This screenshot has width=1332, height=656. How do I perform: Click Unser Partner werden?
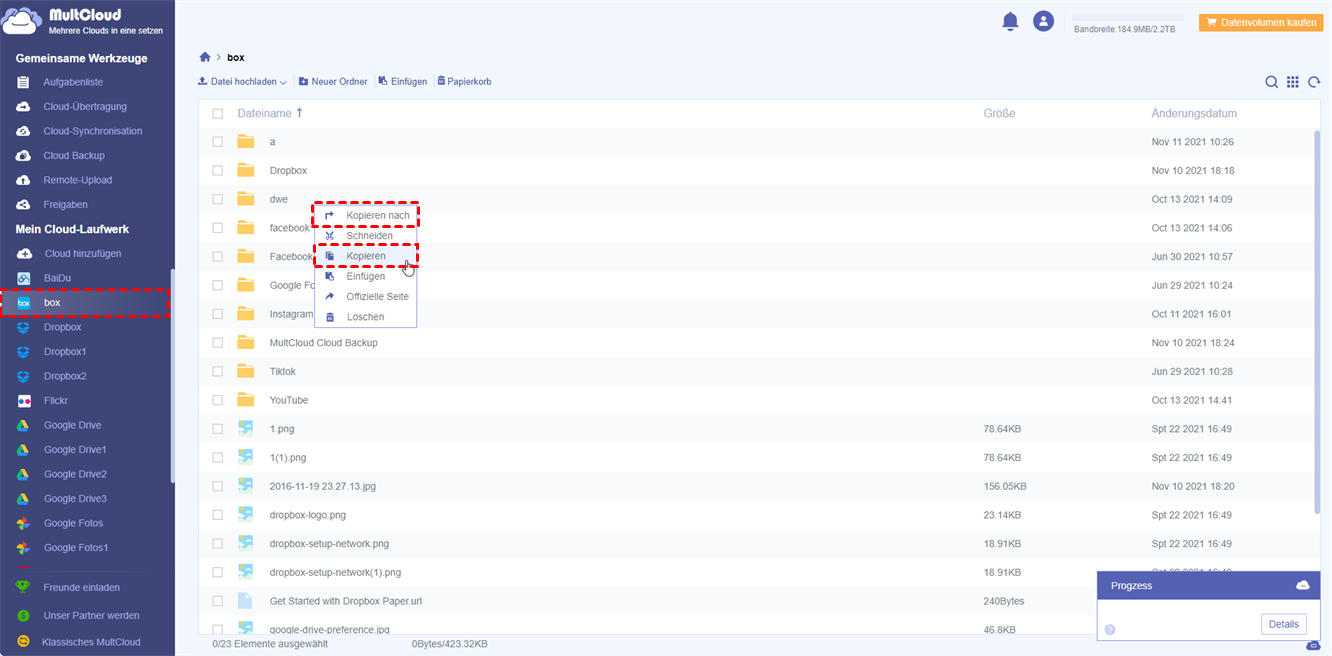pyautogui.click(x=91, y=615)
